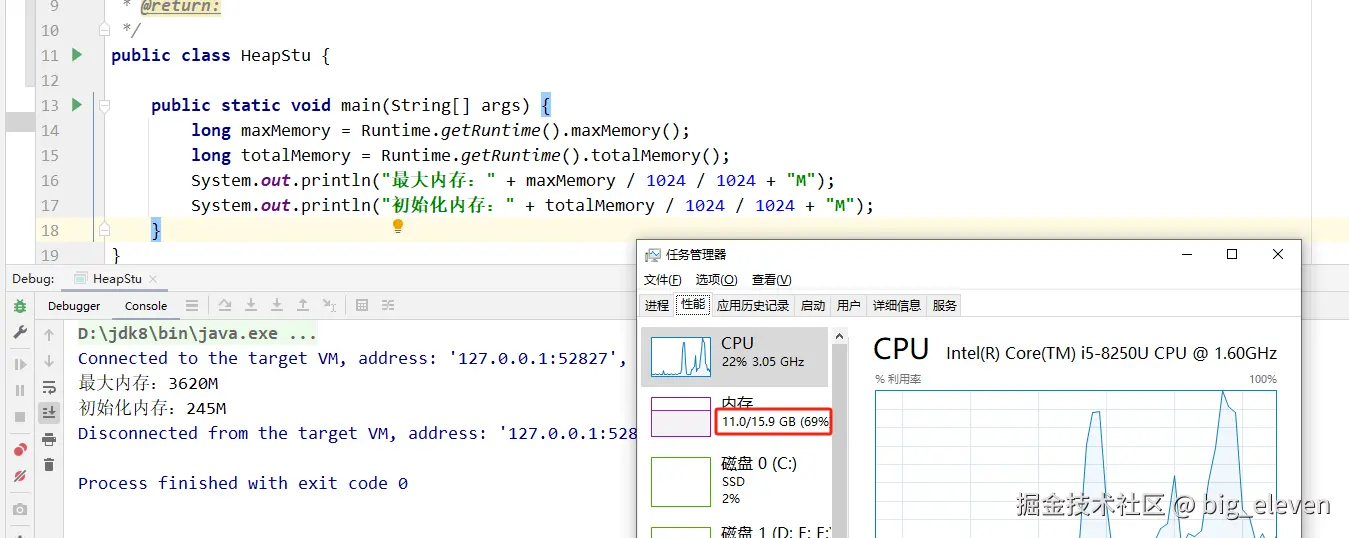The width and height of the screenshot is (1349, 538).
Task: Toggle Mute Breakpoints icon
Action: click(x=20, y=476)
